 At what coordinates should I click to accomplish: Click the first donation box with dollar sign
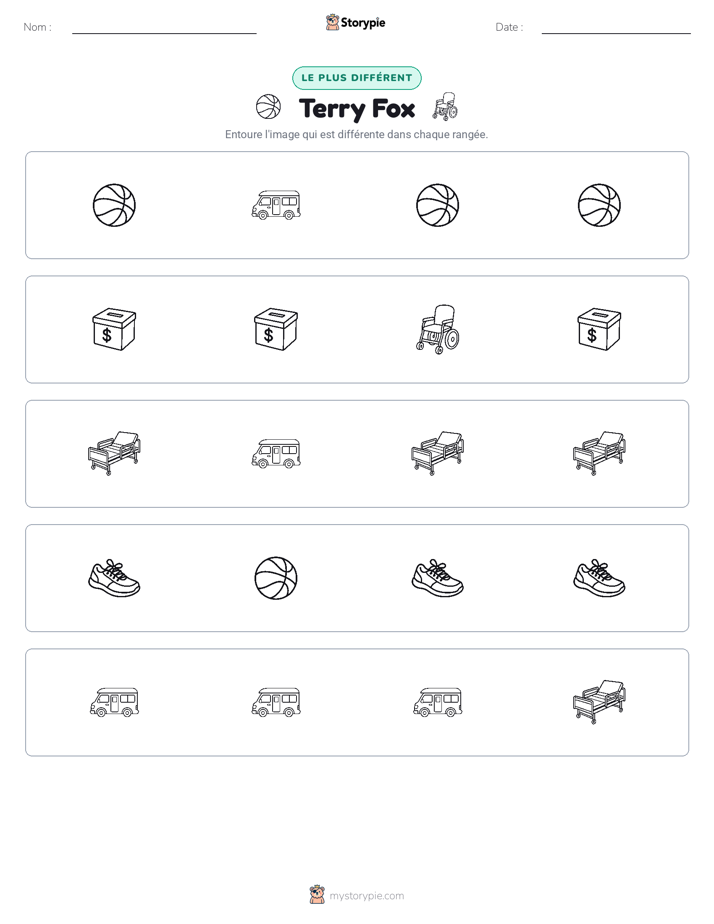click(x=114, y=329)
